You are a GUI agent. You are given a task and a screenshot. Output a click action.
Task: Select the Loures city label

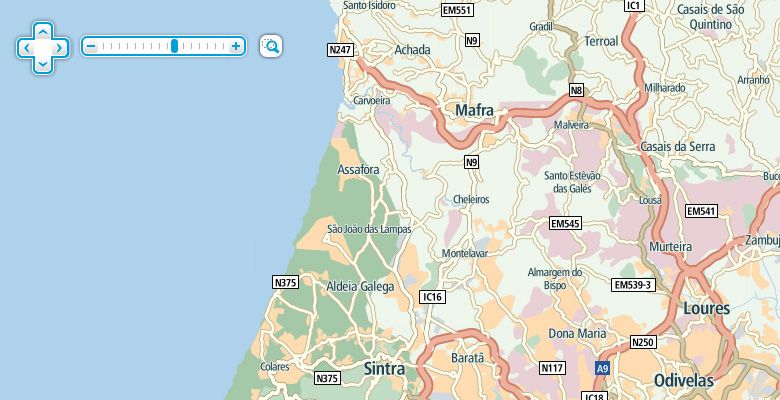[x=707, y=308]
